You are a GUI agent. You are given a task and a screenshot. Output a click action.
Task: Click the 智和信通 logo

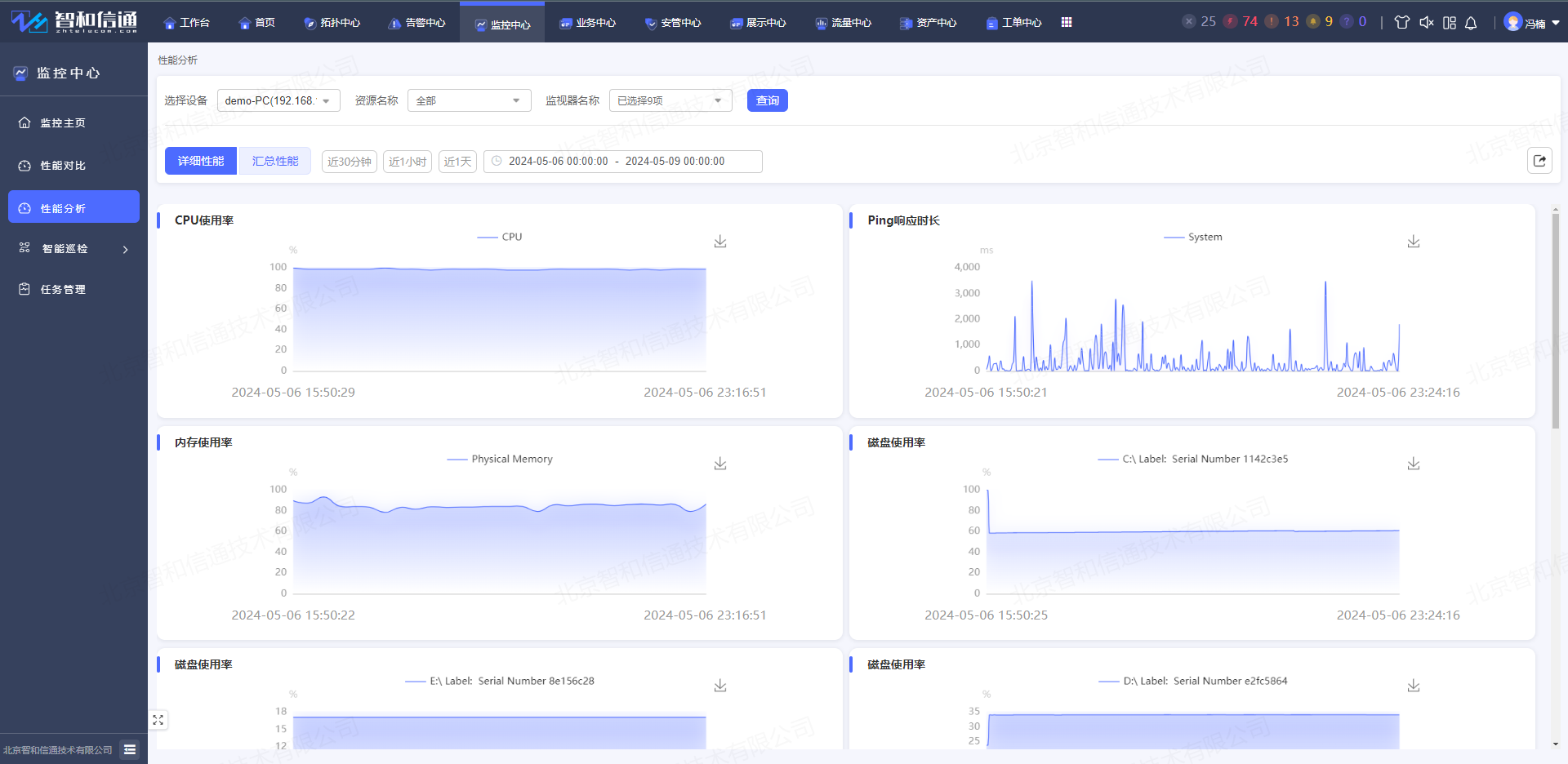coord(74,21)
